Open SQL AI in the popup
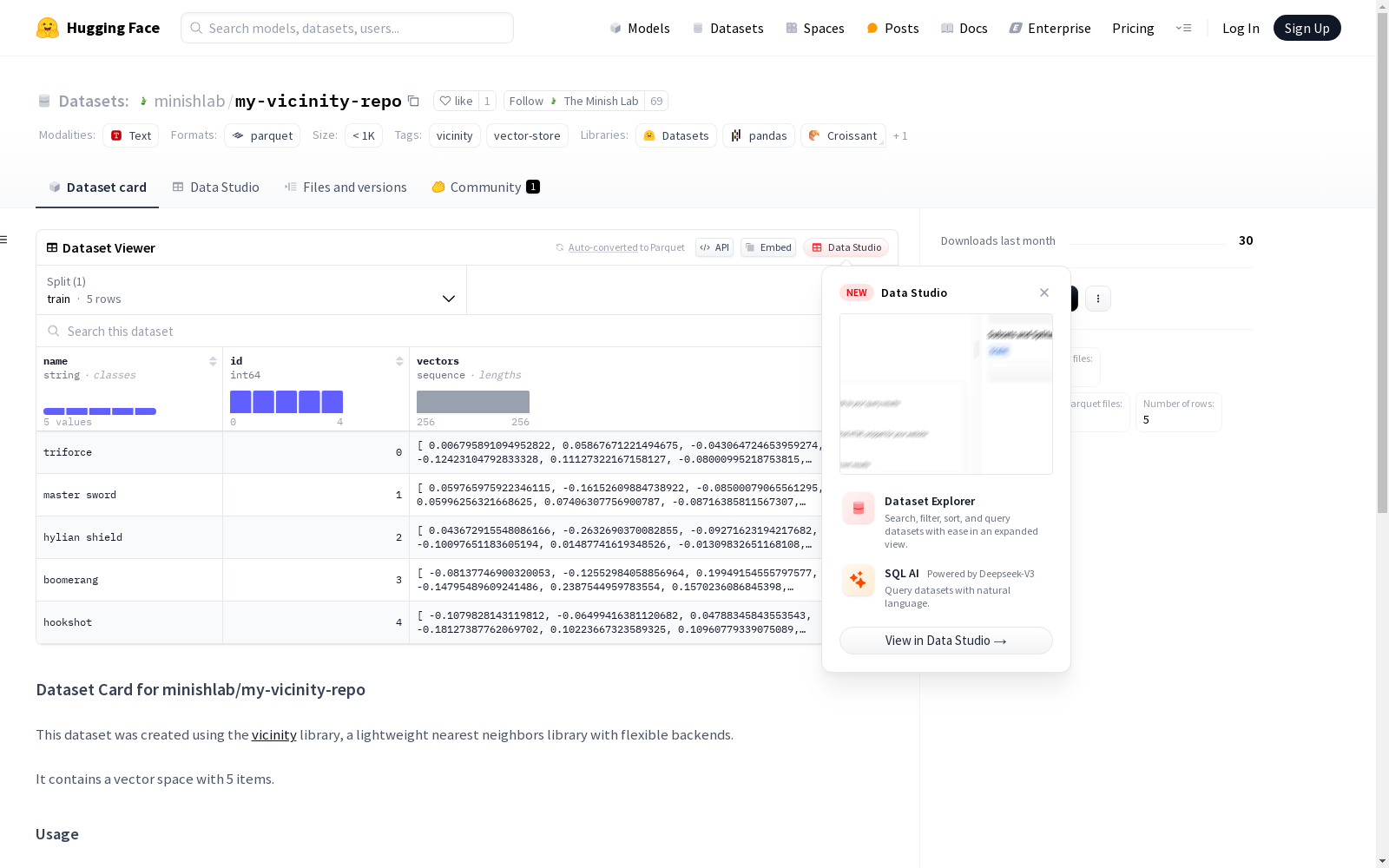The width and height of the screenshot is (1389, 868). 946,588
